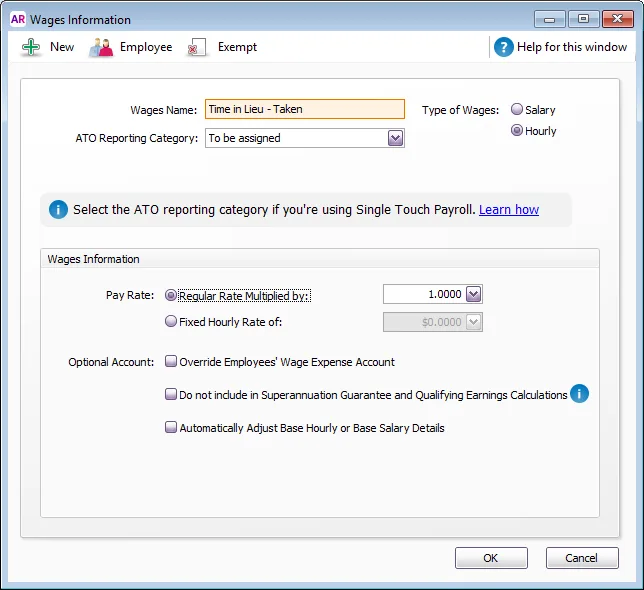Close the Wages Information window
This screenshot has width=644, height=590.
617,19
